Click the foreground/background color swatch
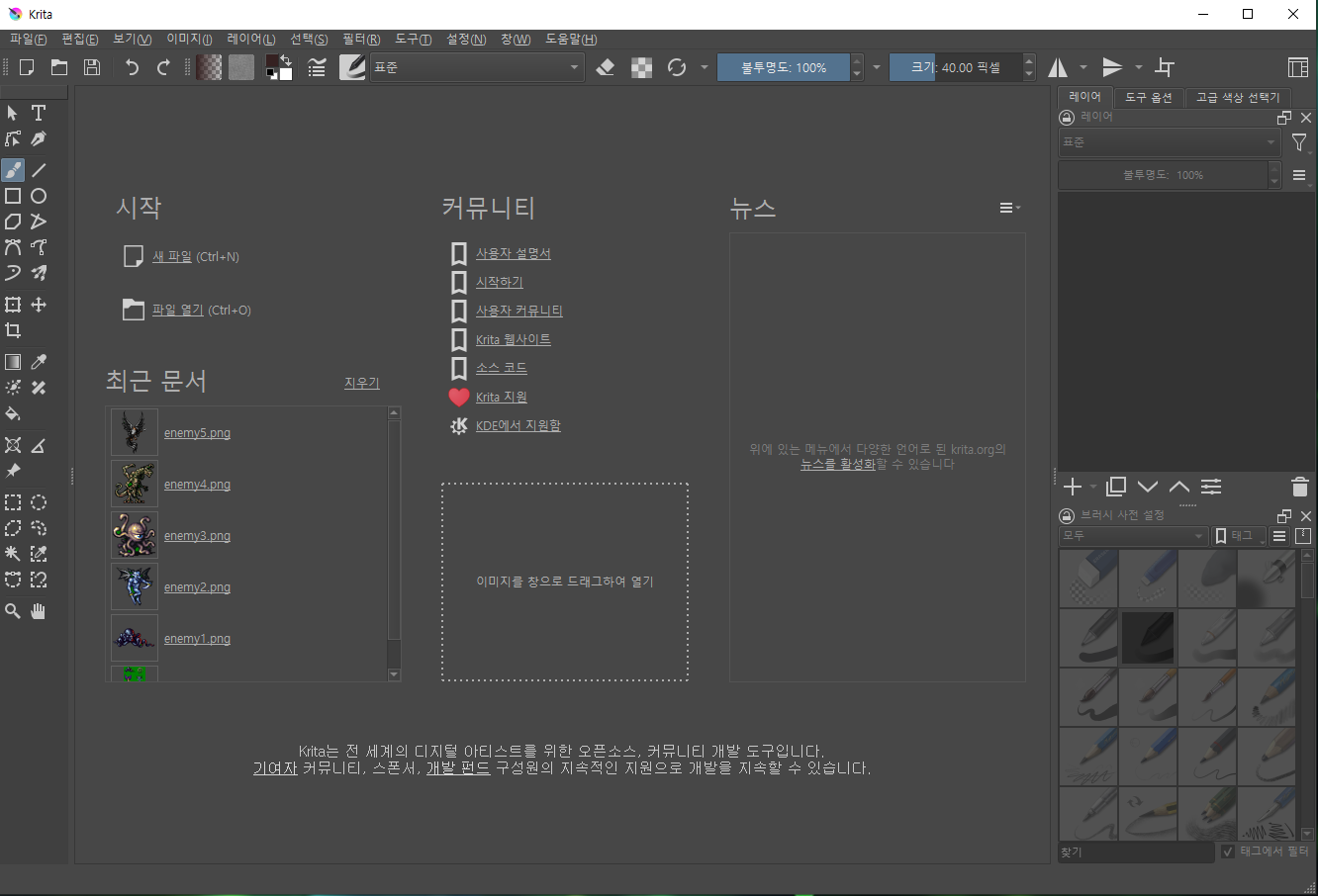The width and height of the screenshot is (1318, 896). (x=279, y=67)
